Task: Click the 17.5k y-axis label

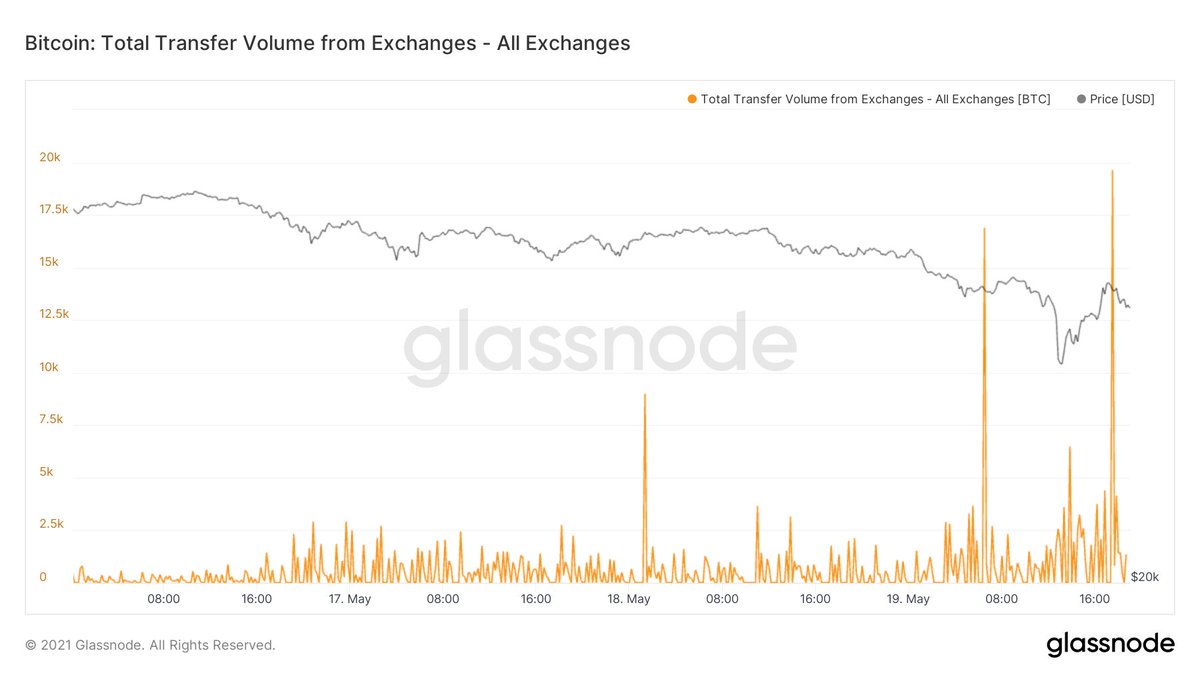Action: (x=54, y=209)
